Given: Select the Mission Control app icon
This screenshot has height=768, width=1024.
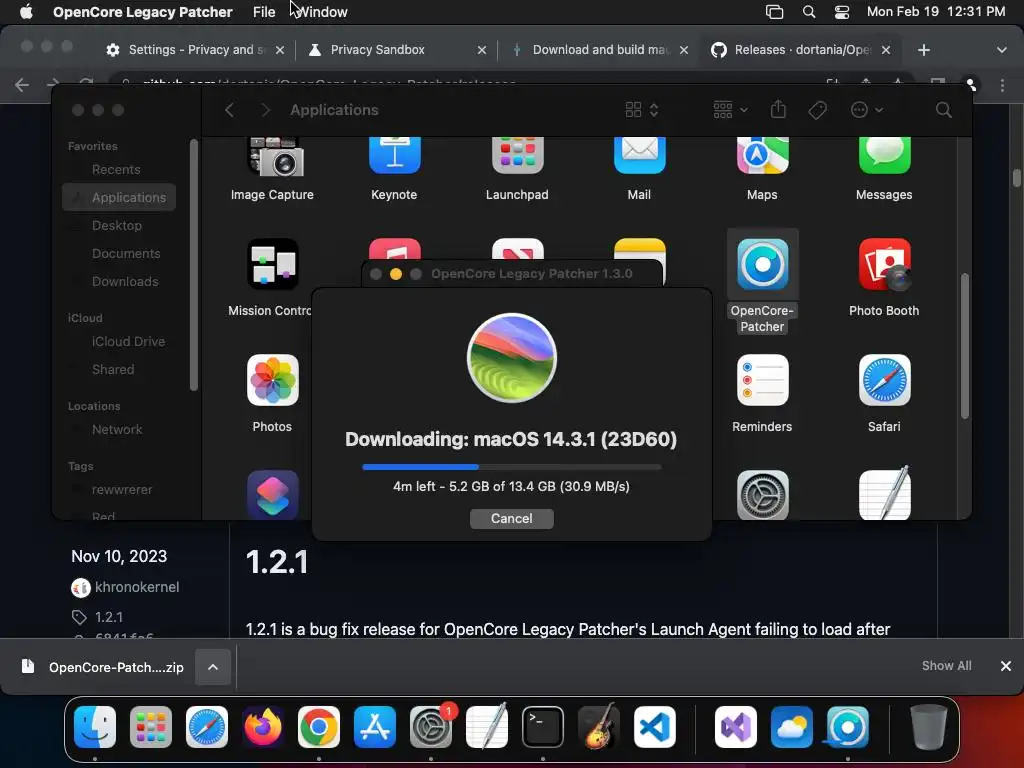Looking at the screenshot, I should [272, 264].
